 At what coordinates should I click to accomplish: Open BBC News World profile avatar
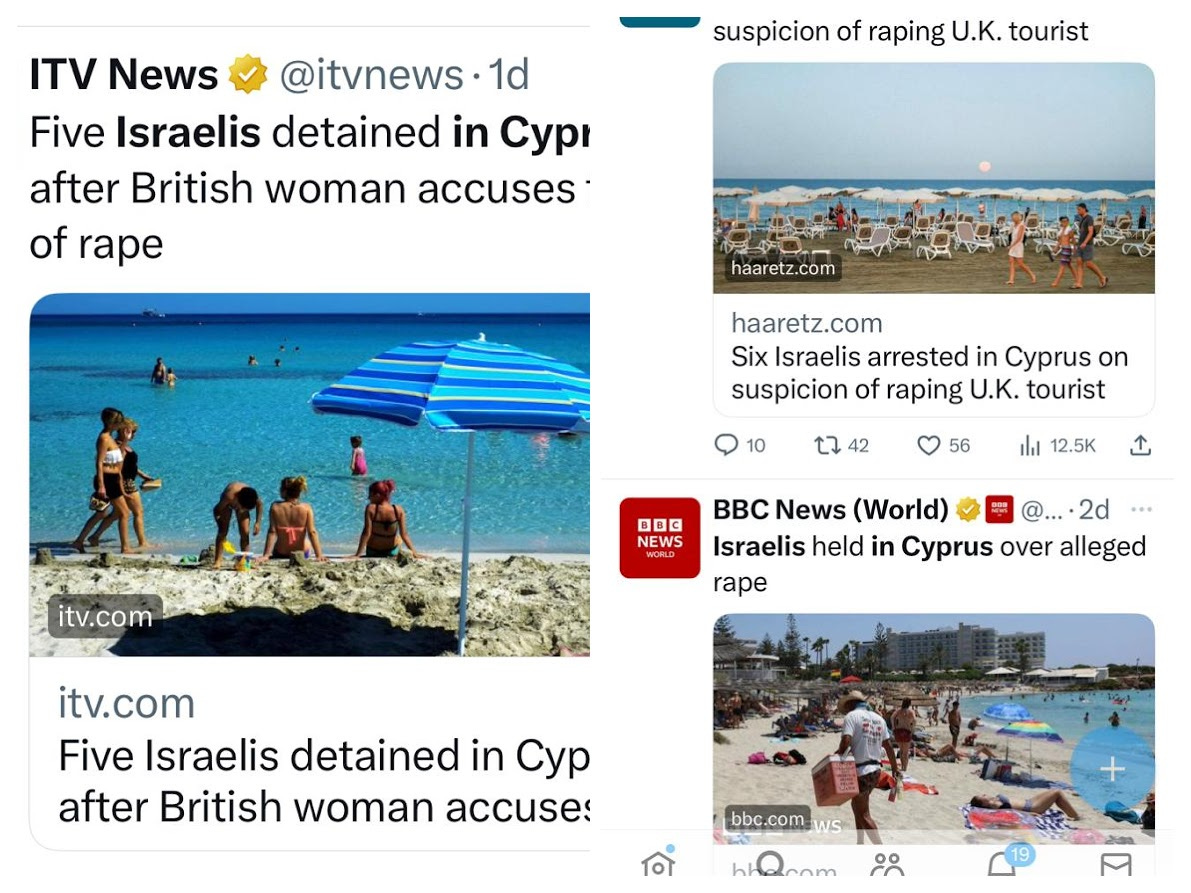pos(659,538)
